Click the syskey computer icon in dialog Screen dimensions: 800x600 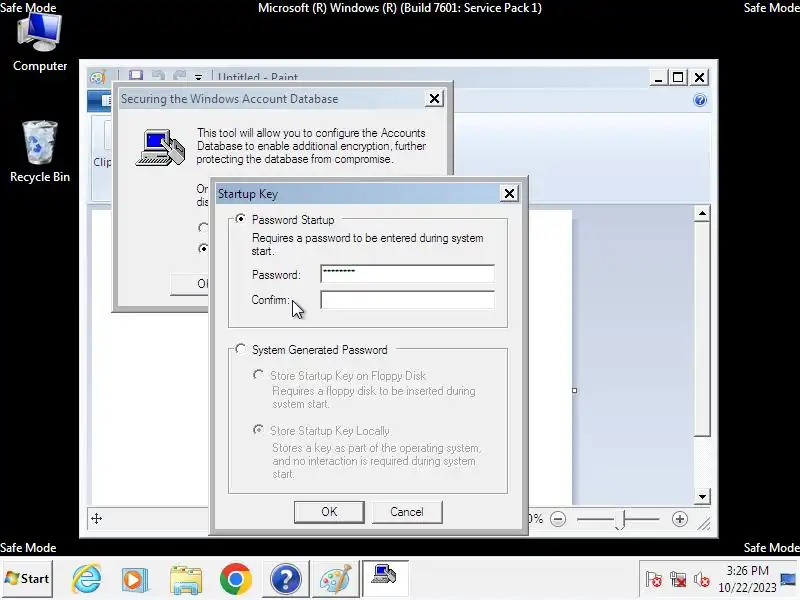[160, 147]
